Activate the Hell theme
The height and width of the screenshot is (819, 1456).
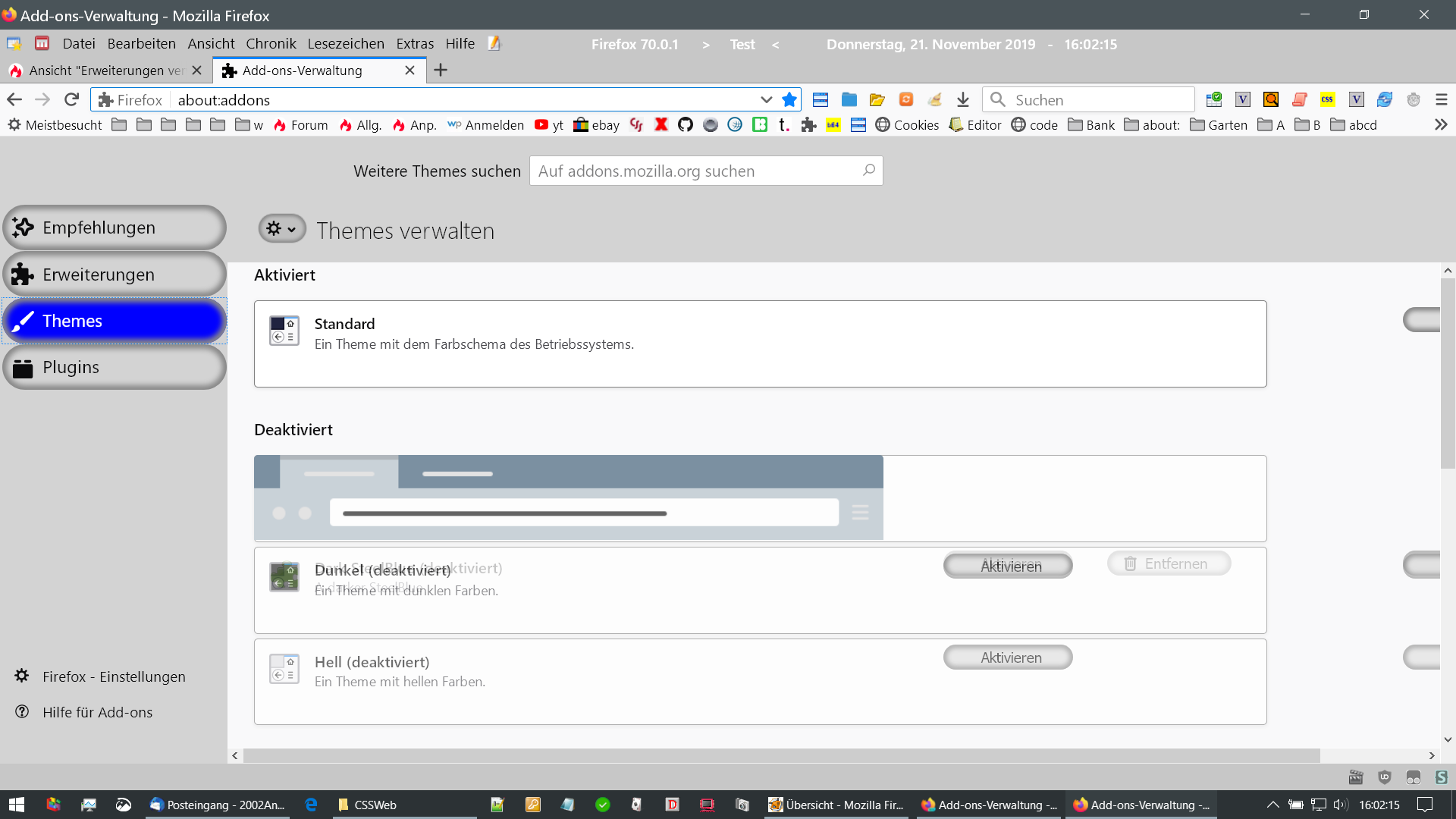coord(1007,657)
